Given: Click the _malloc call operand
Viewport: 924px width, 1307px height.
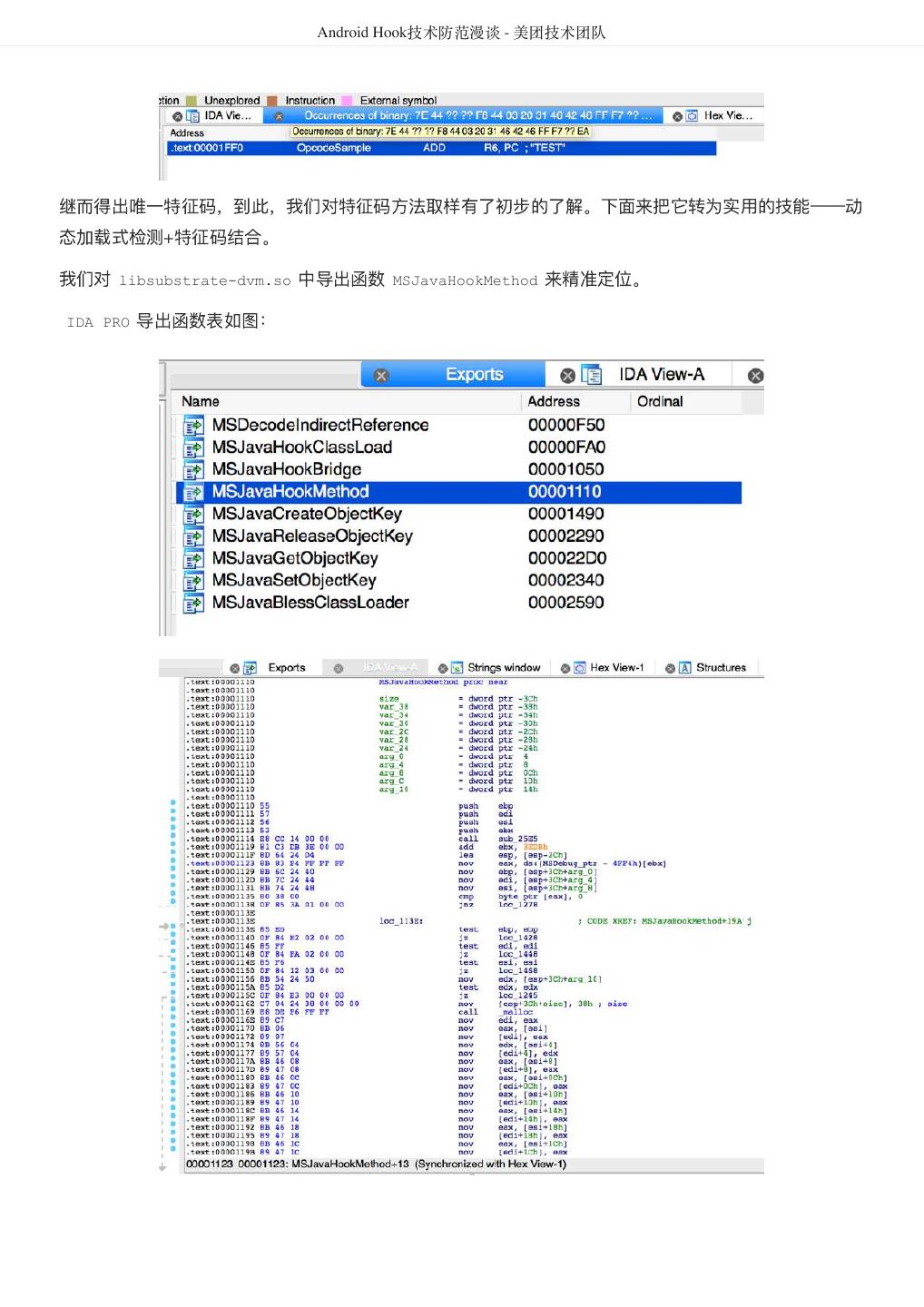Looking at the screenshot, I should (516, 1012).
